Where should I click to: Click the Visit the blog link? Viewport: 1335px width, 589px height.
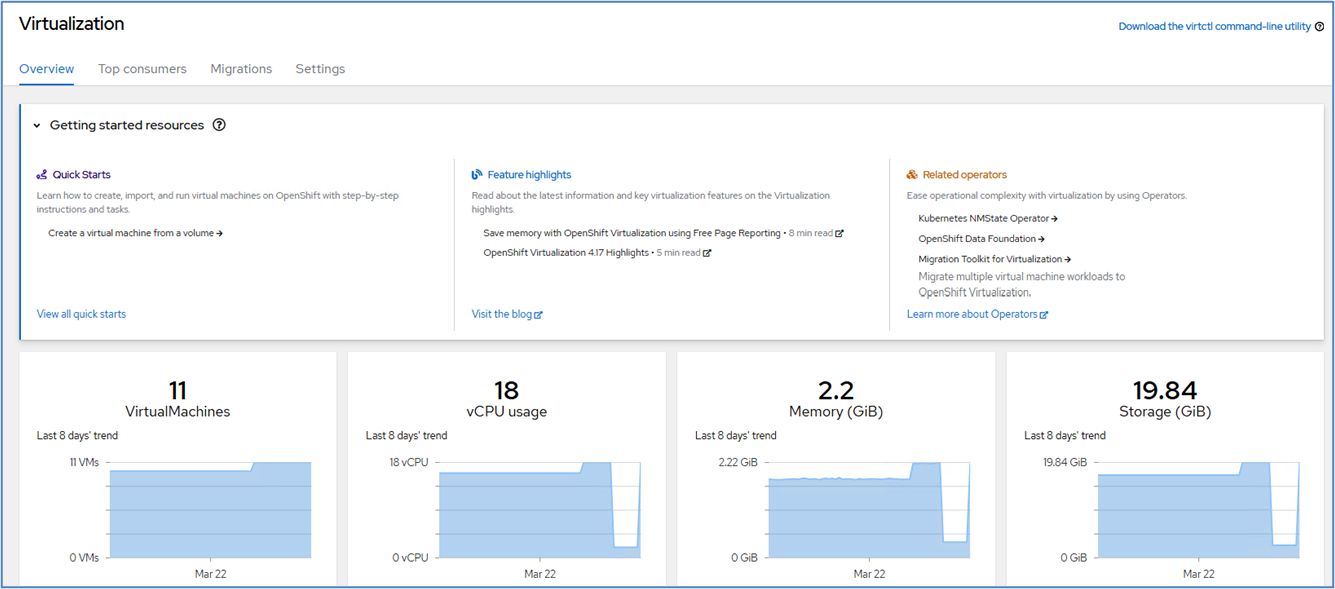click(x=502, y=314)
